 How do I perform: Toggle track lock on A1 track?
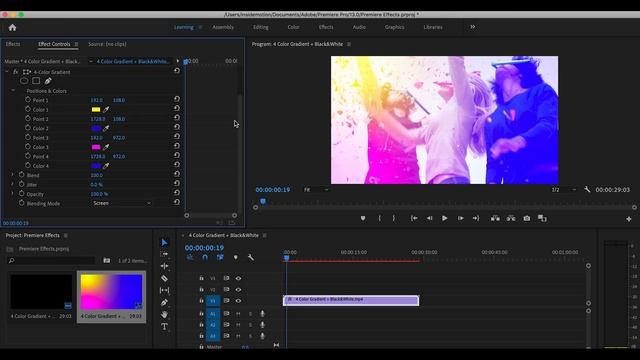(201, 313)
